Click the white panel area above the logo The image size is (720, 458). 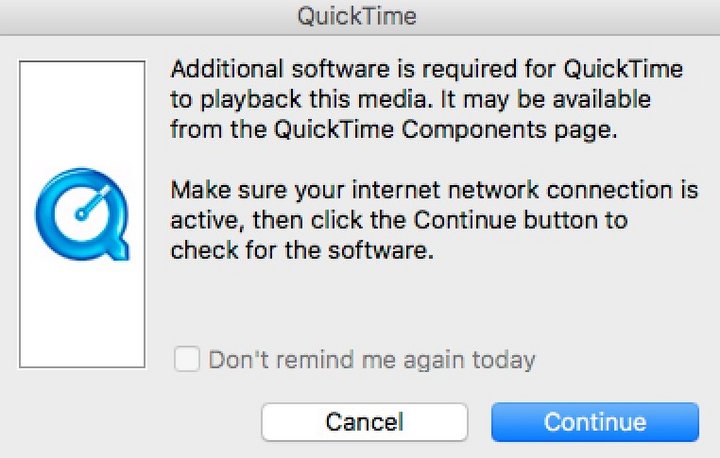[83, 113]
